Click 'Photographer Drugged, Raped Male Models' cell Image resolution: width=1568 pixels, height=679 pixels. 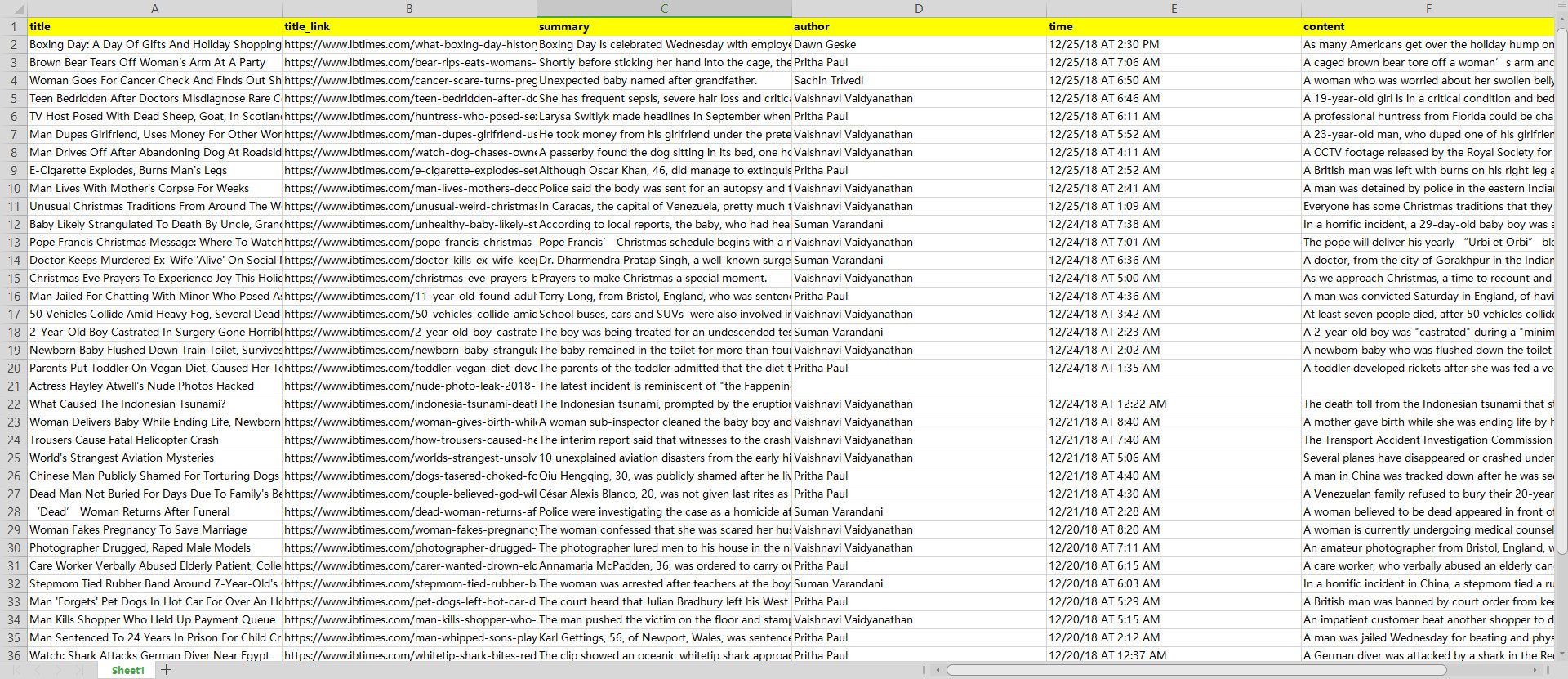click(154, 547)
